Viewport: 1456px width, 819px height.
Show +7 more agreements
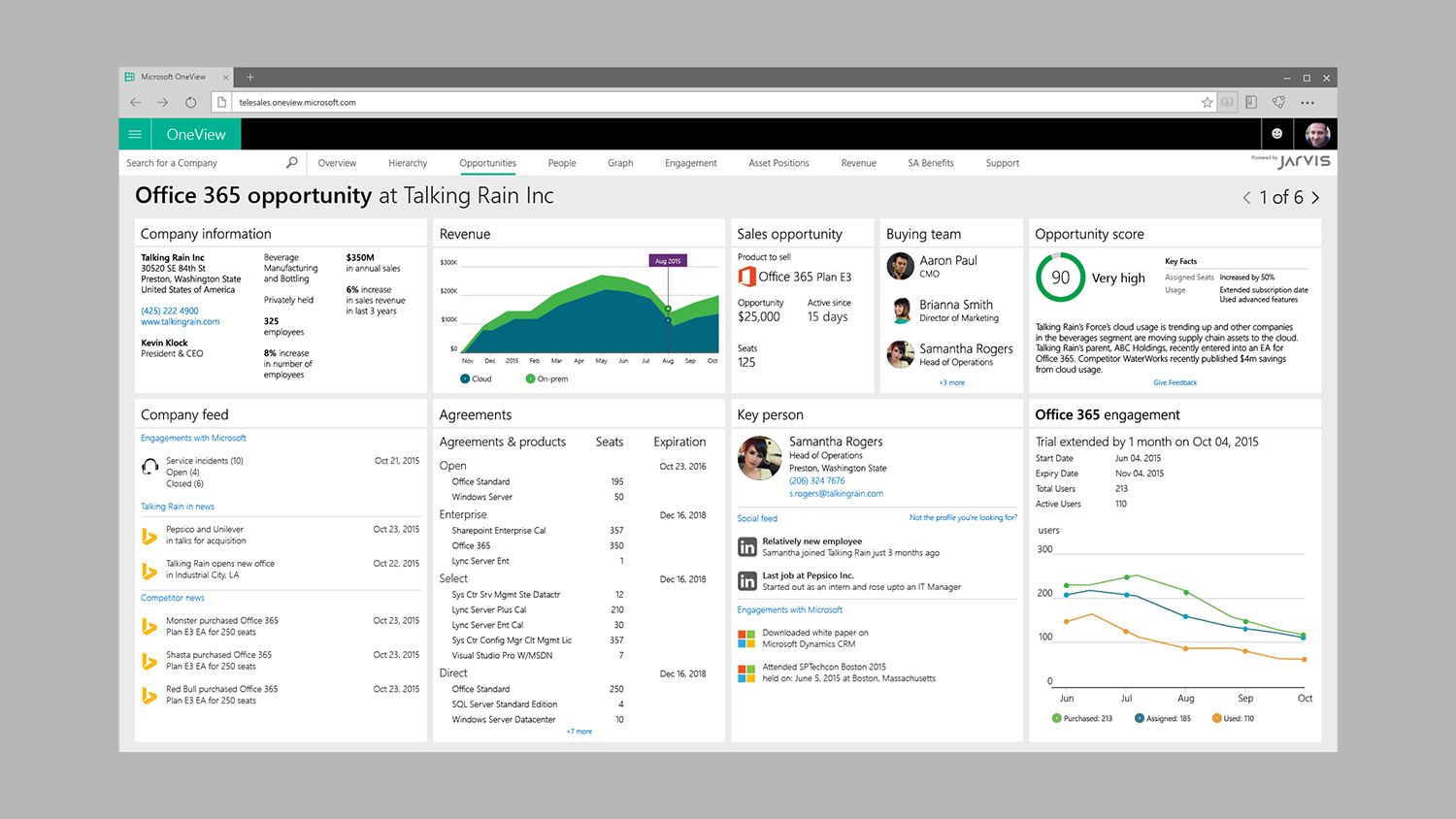579,732
